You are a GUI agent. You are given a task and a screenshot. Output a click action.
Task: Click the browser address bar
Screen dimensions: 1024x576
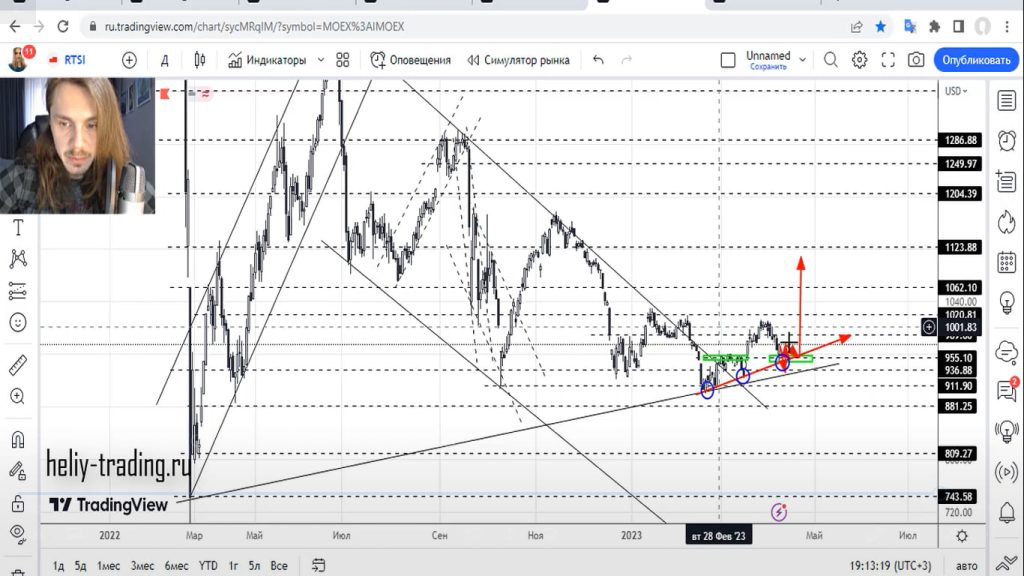click(400, 28)
